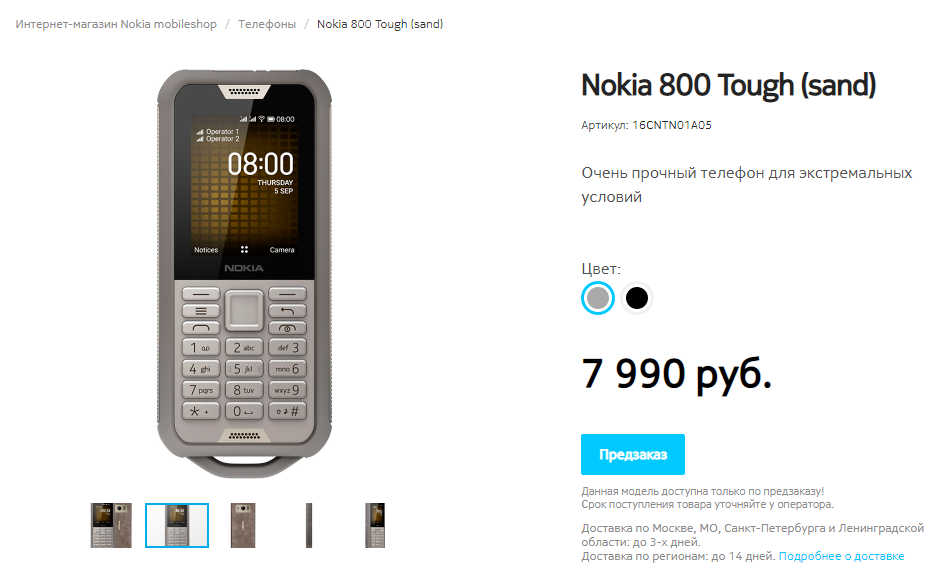Screen dimensions: 933x585
Task: Open the Телефоны breadcrumb link
Action: 267,24
